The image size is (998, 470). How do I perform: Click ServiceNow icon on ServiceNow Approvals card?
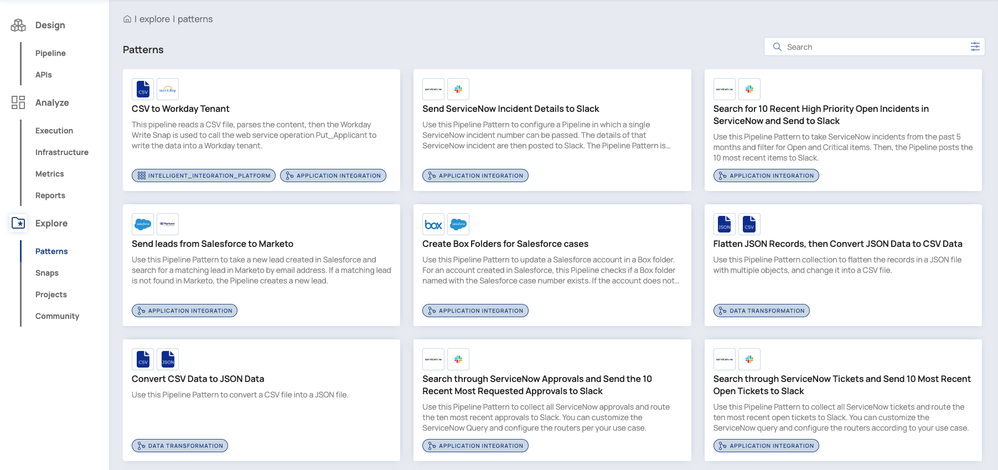(433, 359)
